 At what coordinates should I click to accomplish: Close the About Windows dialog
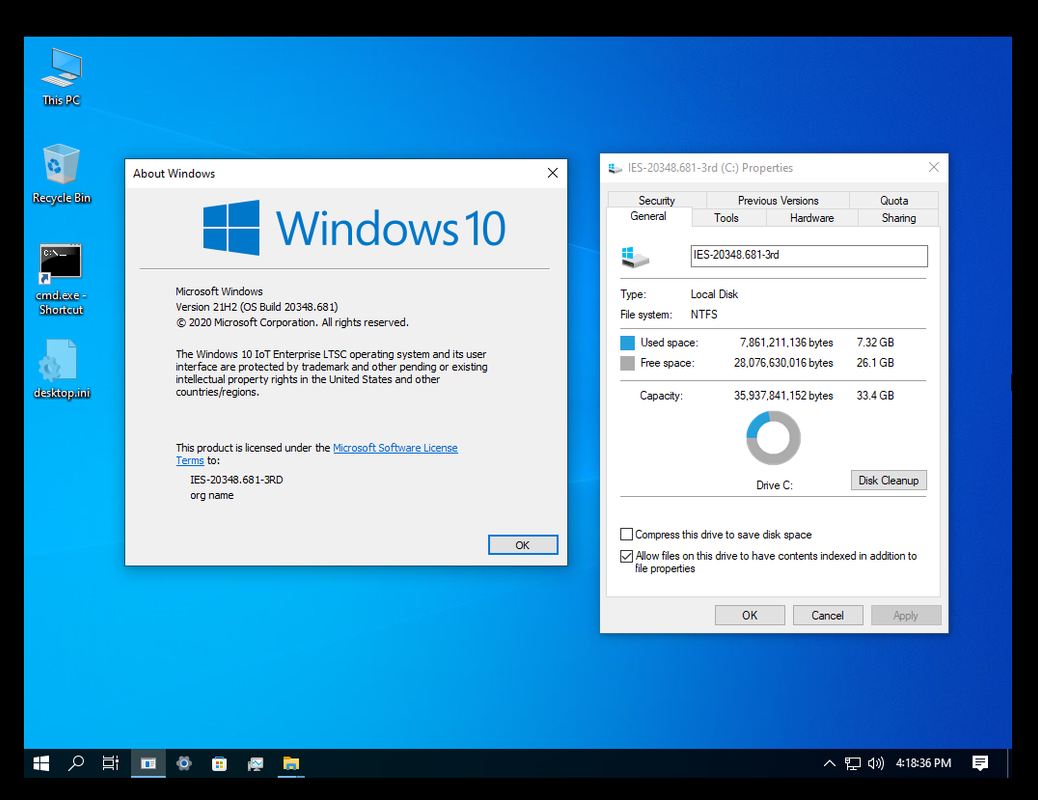[553, 173]
